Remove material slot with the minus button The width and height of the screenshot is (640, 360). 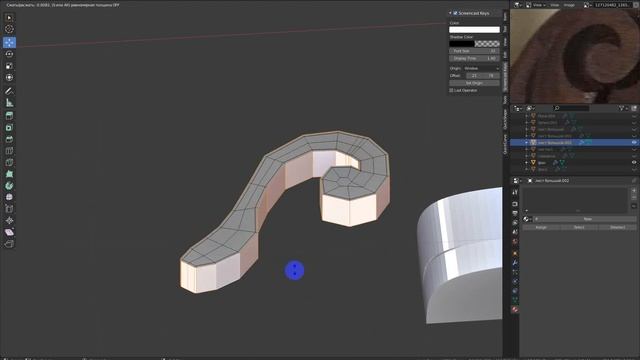pos(634,198)
